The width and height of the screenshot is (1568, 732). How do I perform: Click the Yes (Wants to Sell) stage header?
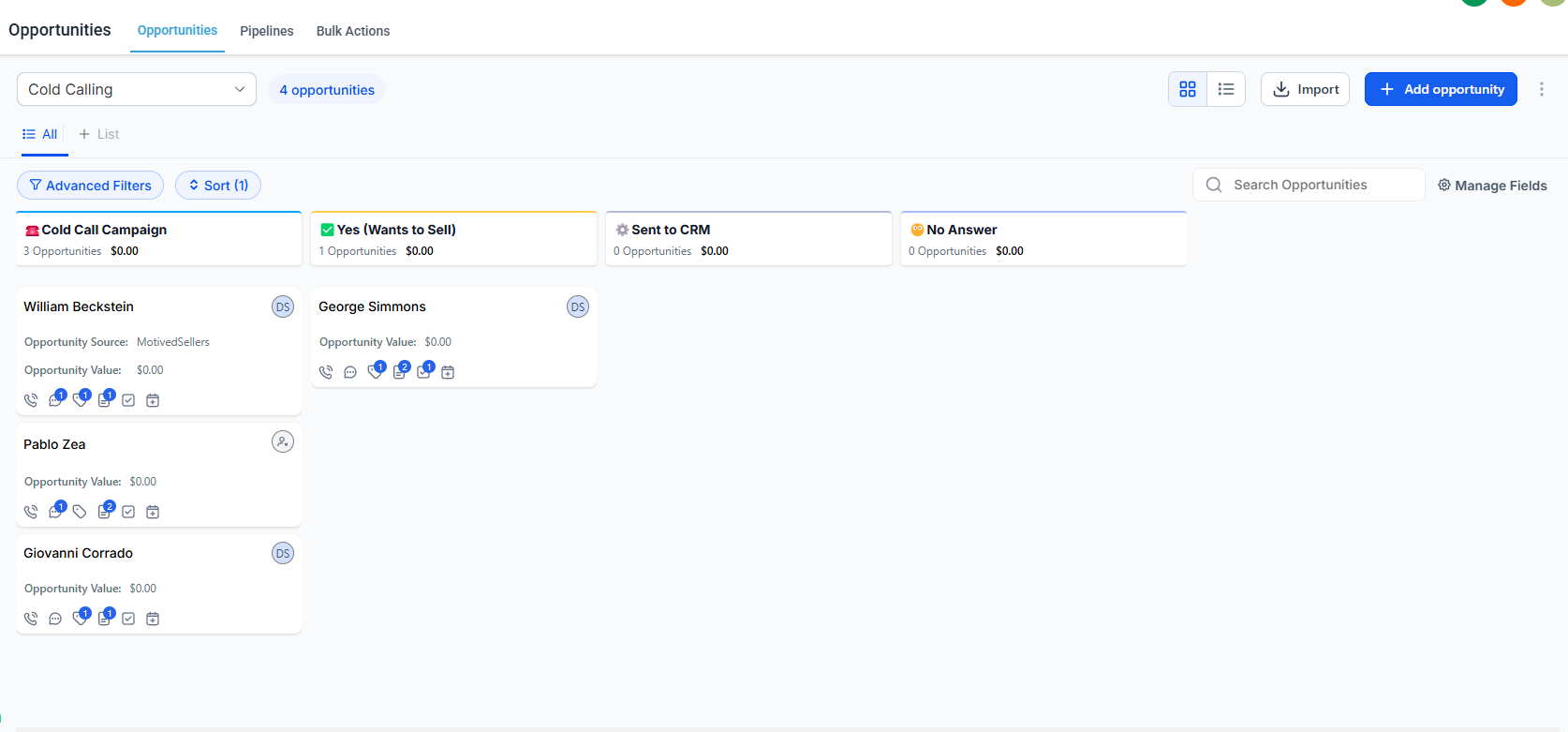453,239
